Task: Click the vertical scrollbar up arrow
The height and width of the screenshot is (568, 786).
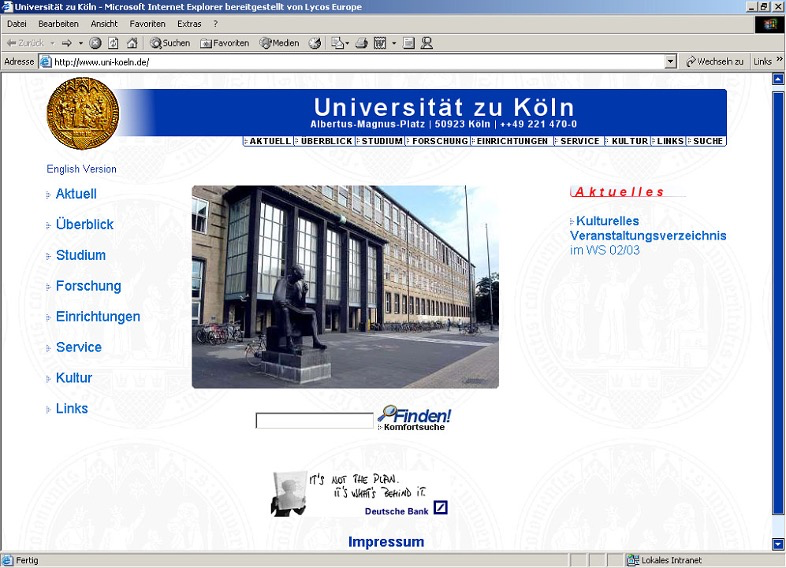Action: pos(778,79)
